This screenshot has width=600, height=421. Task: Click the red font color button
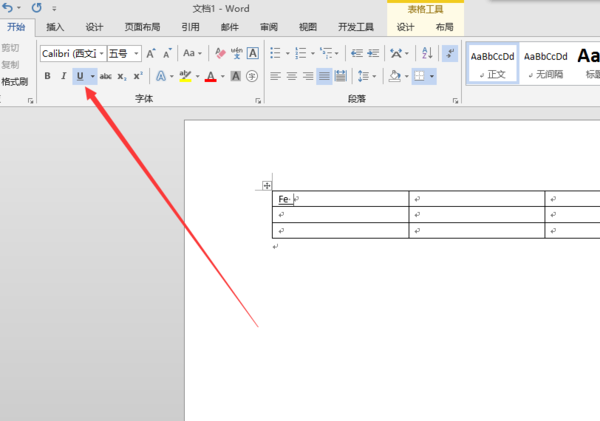tap(210, 76)
